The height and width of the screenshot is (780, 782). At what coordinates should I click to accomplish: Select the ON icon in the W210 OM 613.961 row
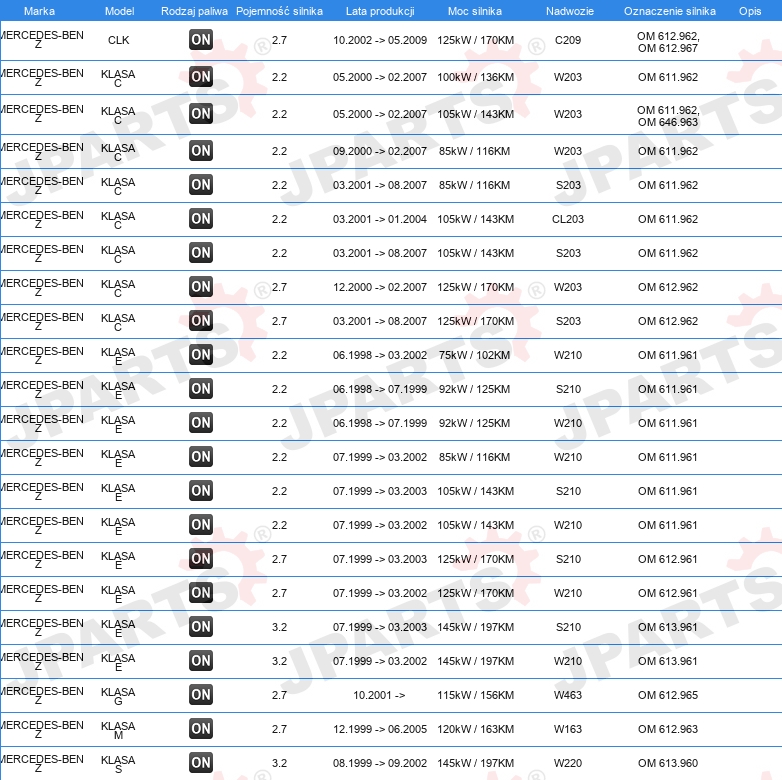pyautogui.click(x=201, y=661)
